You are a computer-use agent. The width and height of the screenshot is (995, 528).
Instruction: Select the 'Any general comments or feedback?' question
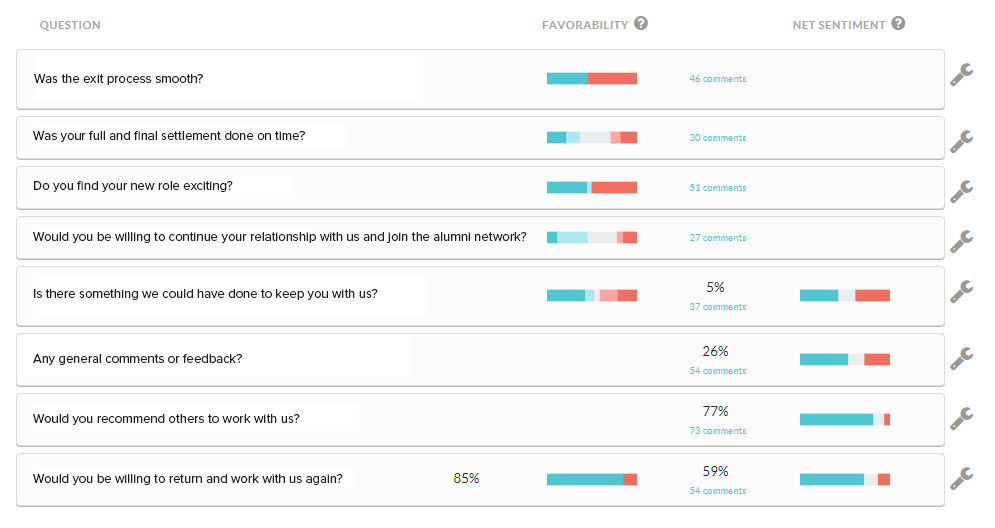click(138, 358)
